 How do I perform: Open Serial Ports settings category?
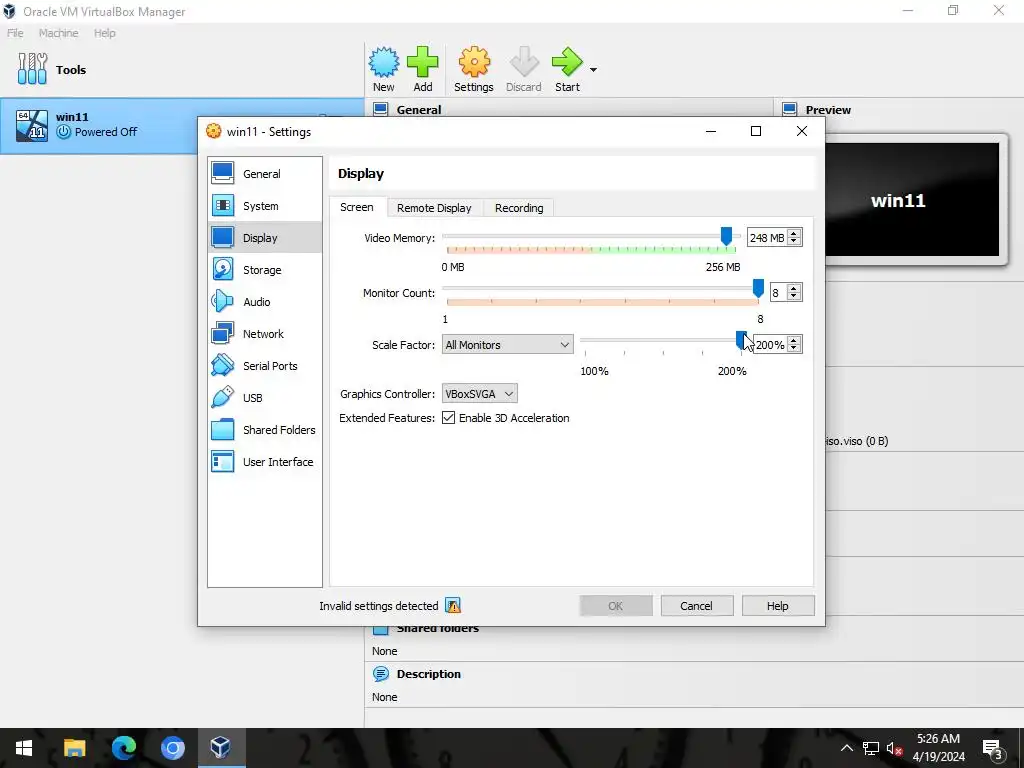[x=265, y=366]
